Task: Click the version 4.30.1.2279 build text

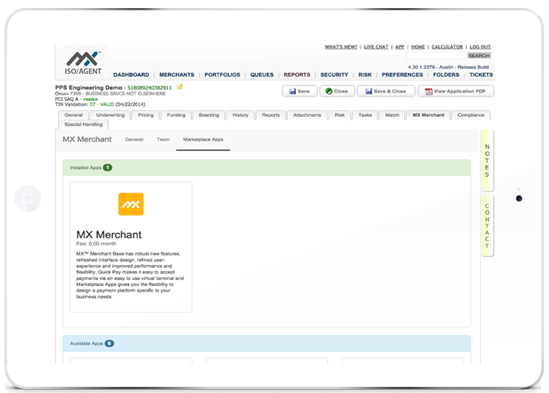Action: point(448,67)
